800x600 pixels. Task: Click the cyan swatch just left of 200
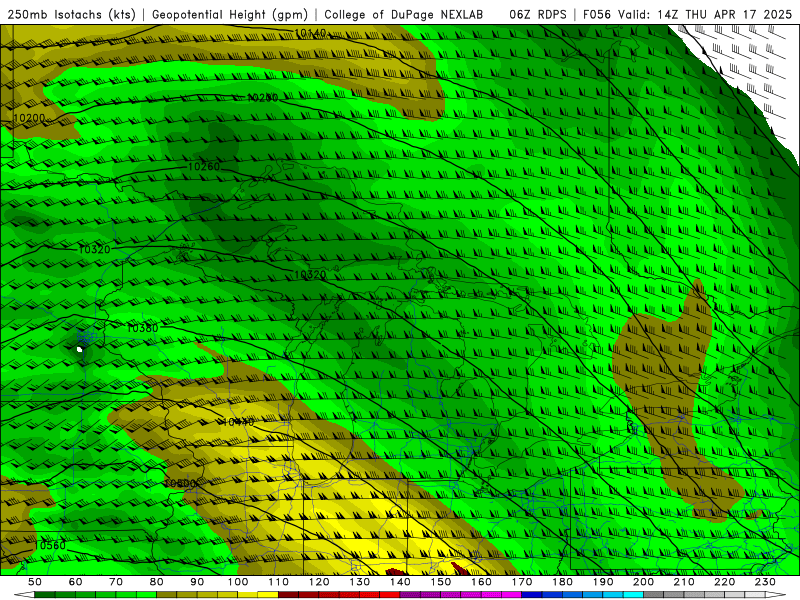tap(633, 595)
